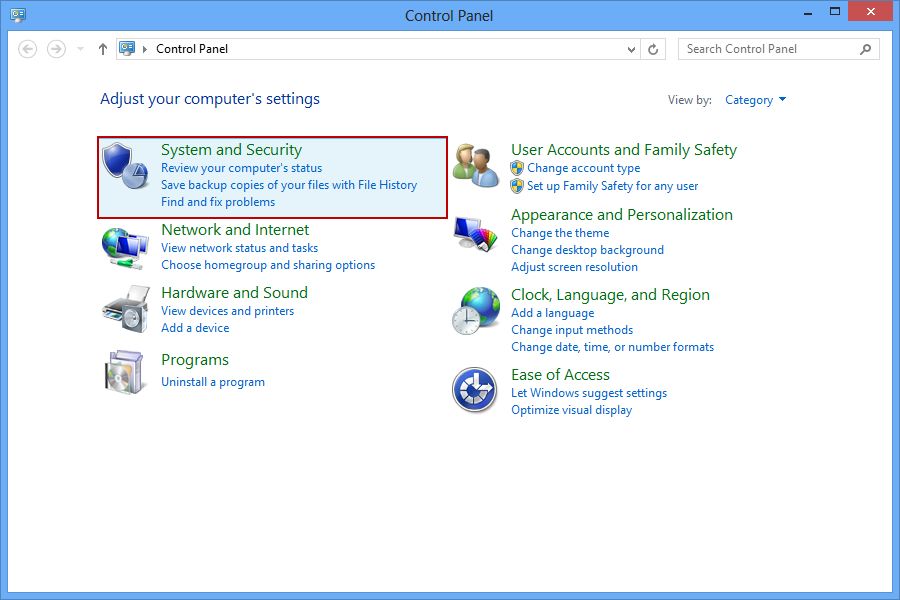Click Uninstall a program
Viewport: 900px width, 600px height.
point(213,382)
